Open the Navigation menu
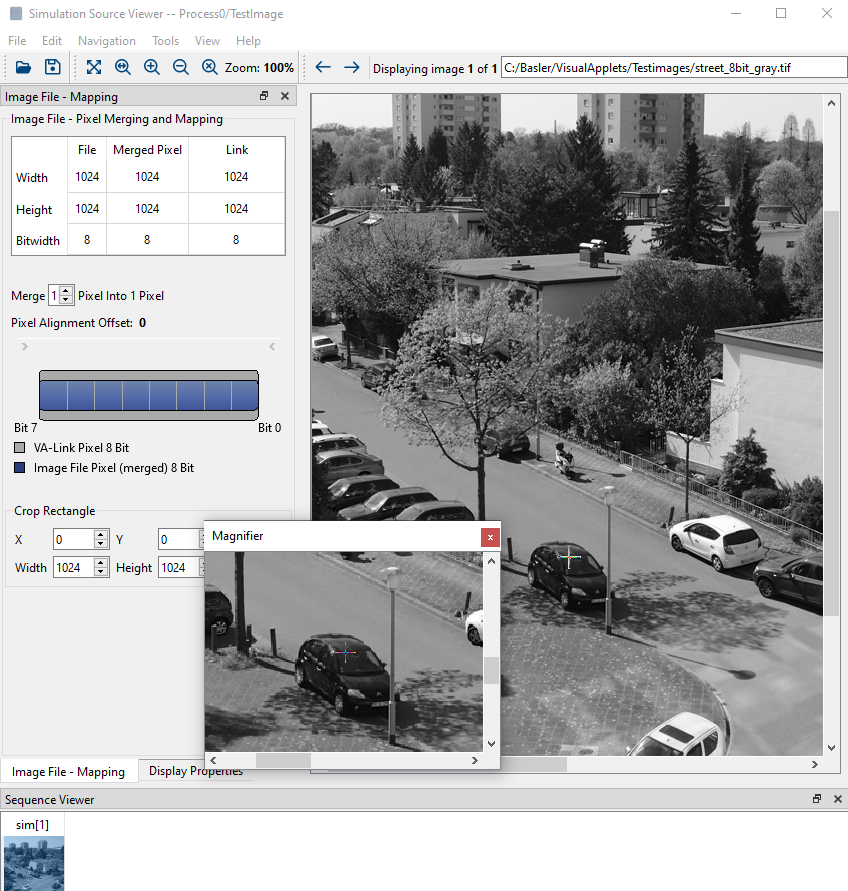Image resolution: width=848 pixels, height=891 pixels. coord(107,41)
